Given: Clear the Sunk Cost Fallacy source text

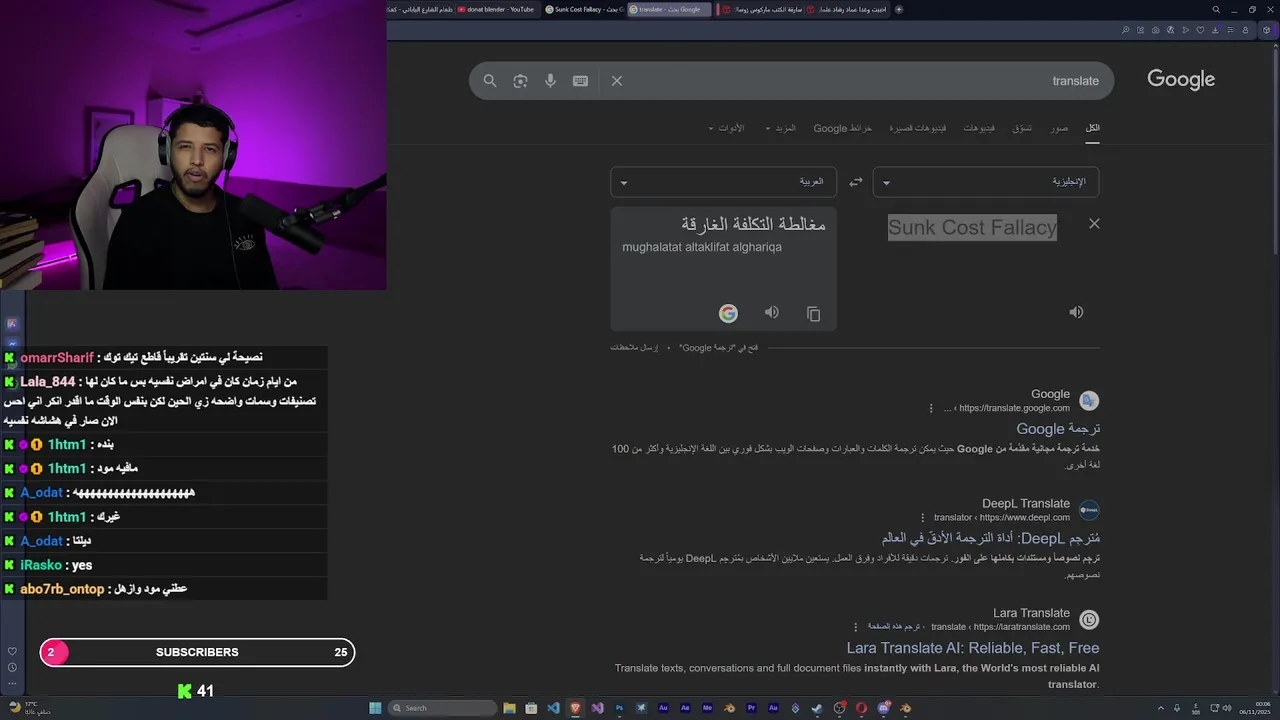Looking at the screenshot, I should pos(1094,224).
